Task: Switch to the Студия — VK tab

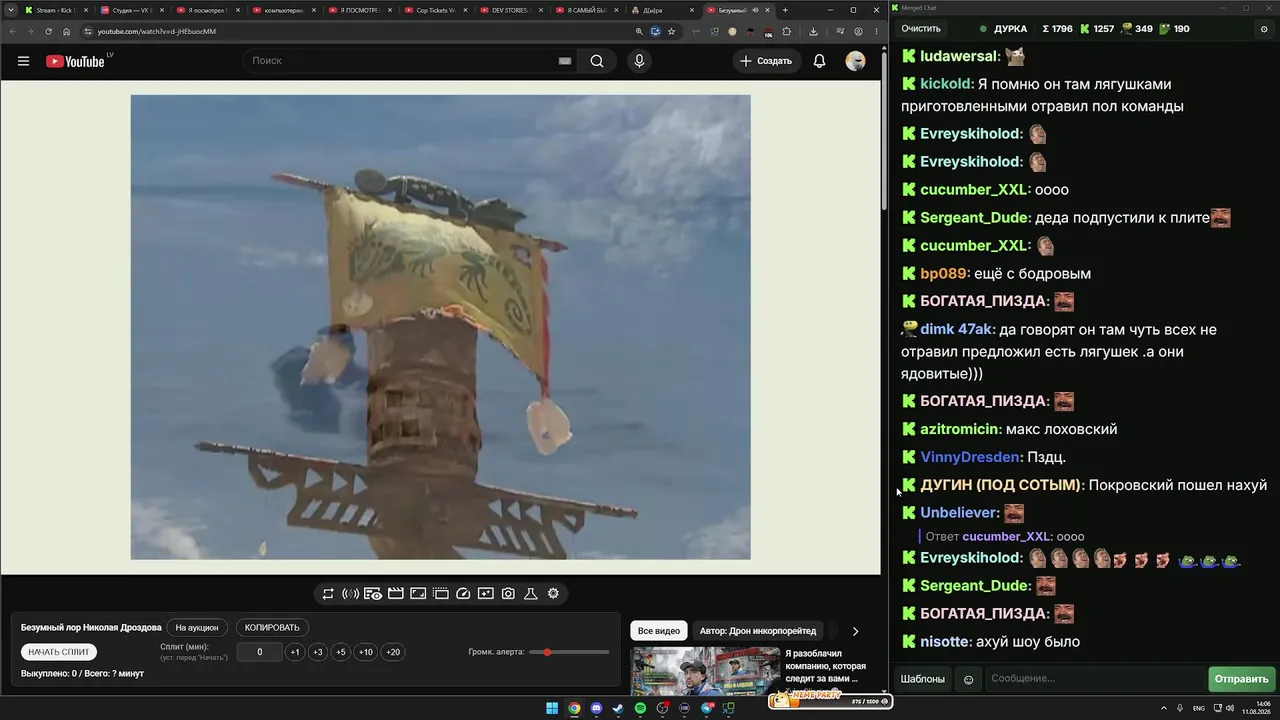Action: pos(133,10)
